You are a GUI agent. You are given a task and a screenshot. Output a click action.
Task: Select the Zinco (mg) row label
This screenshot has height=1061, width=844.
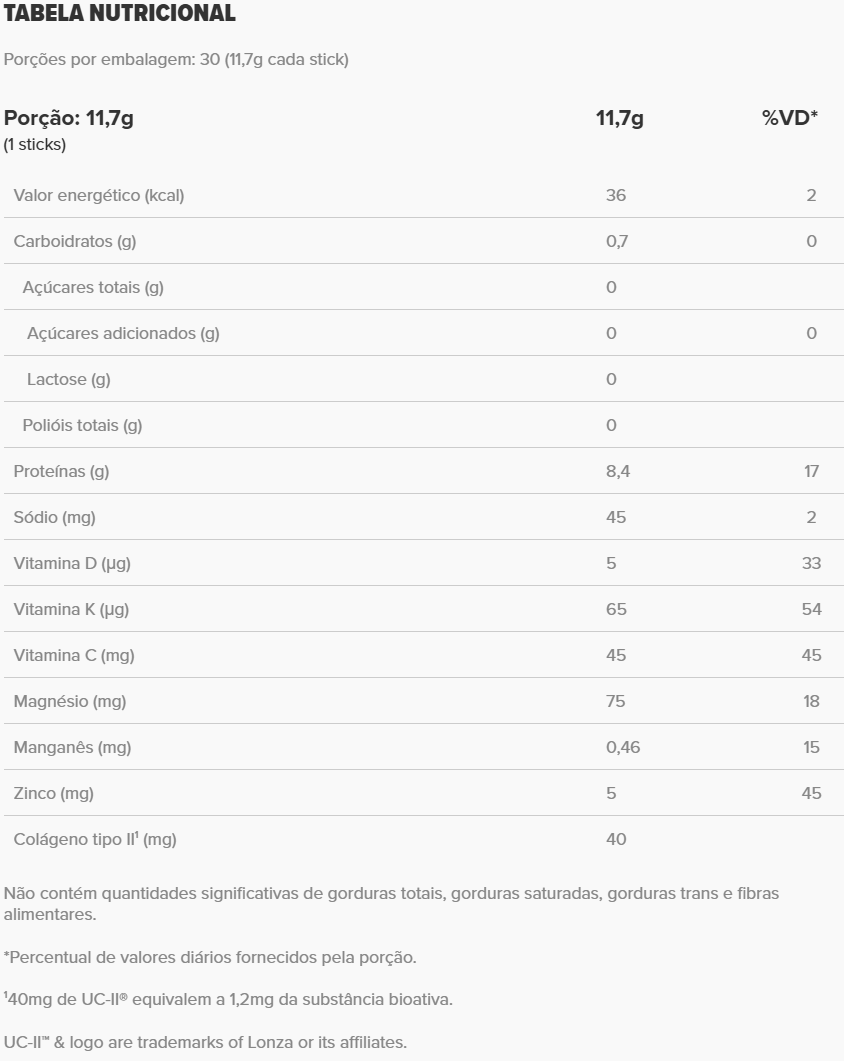pos(54,793)
